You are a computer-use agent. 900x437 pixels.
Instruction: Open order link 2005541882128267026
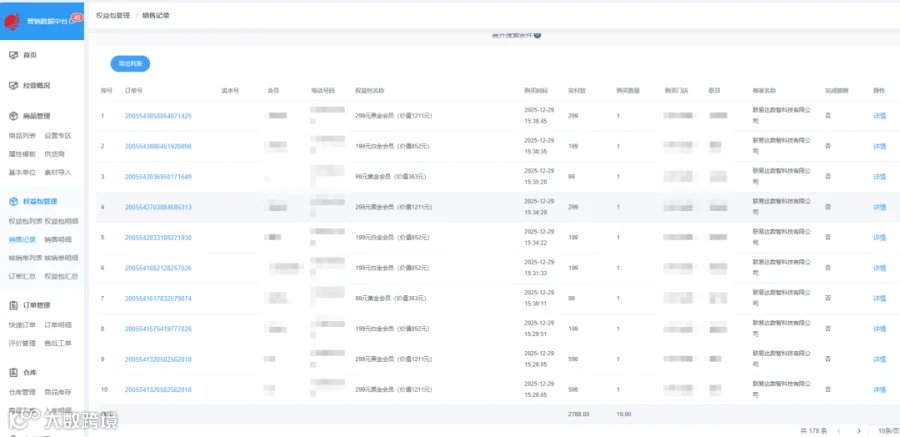pyautogui.click(x=158, y=268)
